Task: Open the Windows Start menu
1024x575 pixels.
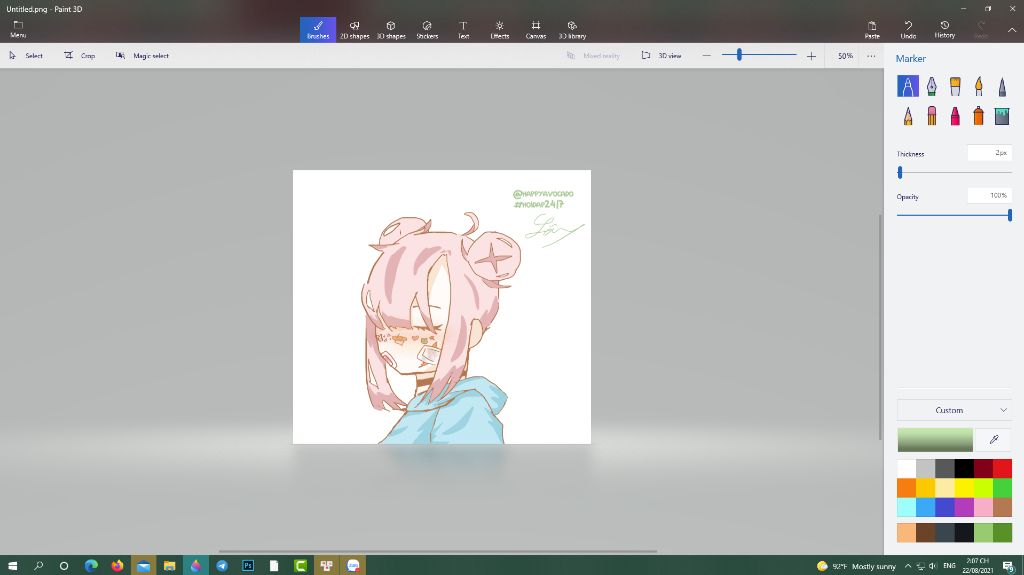Action: coord(12,566)
